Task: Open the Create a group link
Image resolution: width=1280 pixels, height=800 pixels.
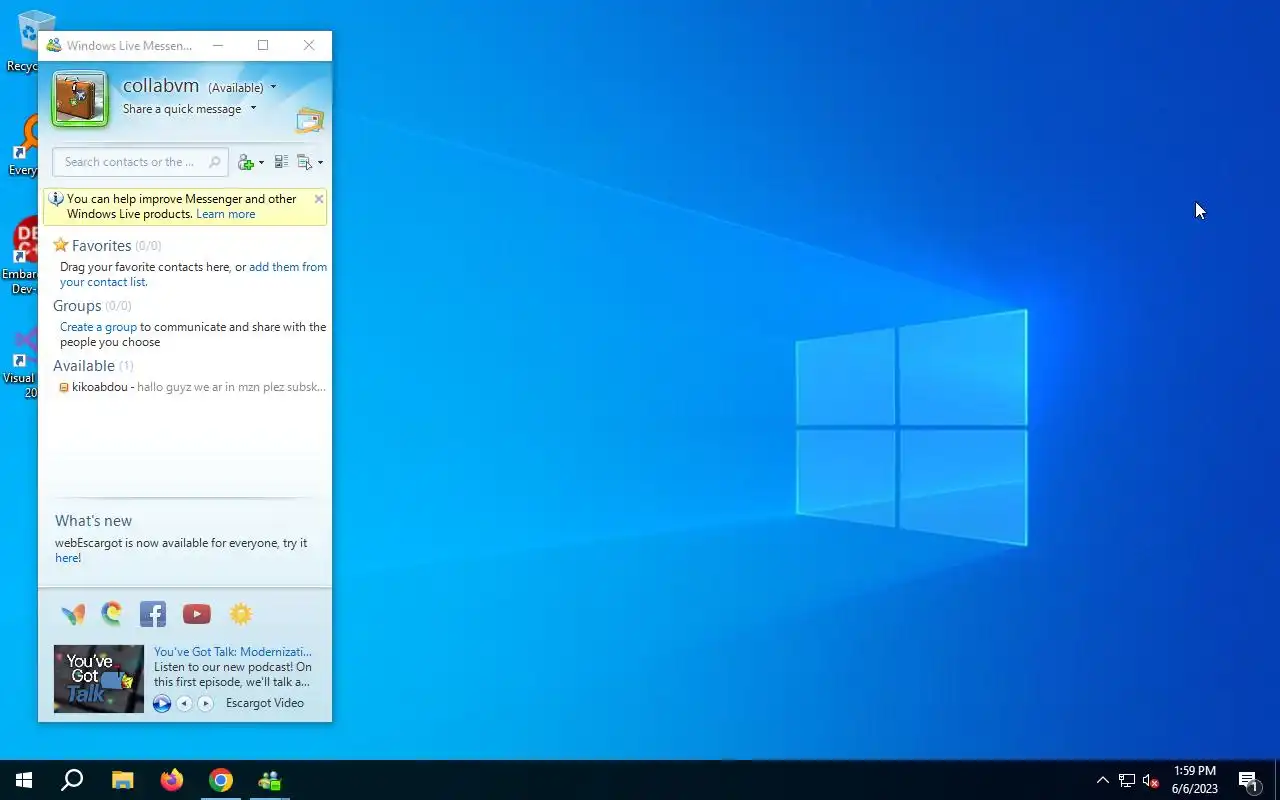Action: point(98,327)
